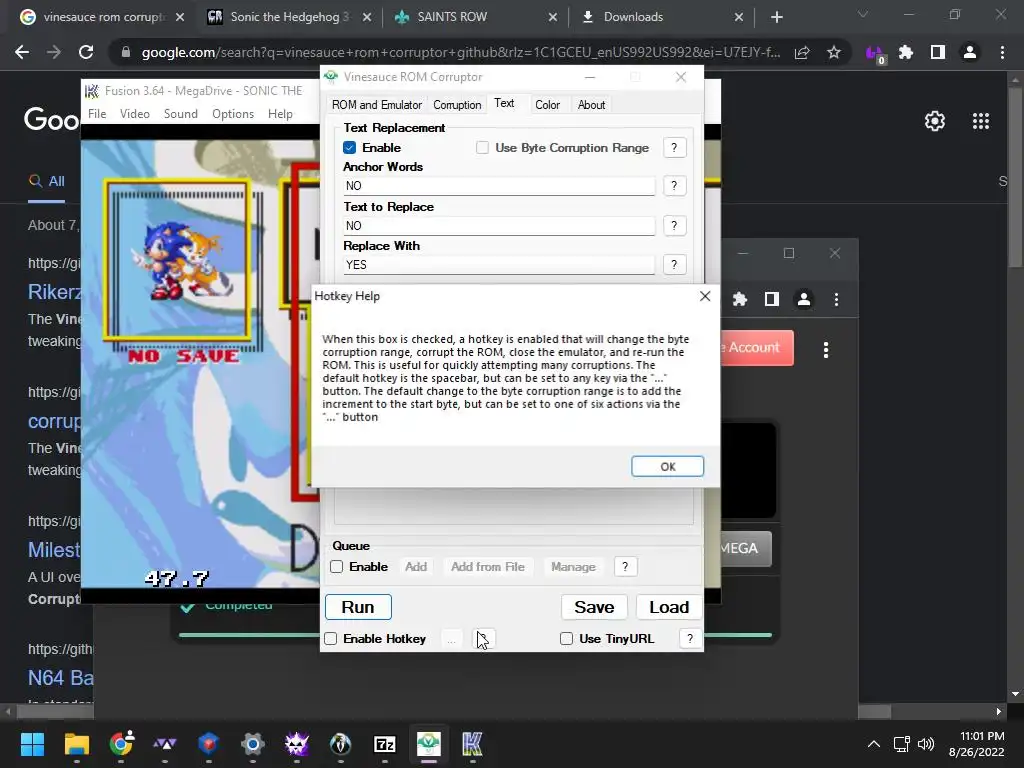Open help for Replace With field
Screen dimensions: 1024x768
[674, 264]
